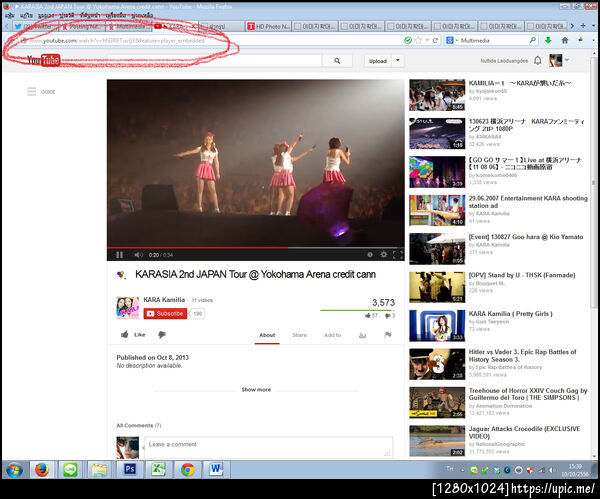Open search engine selector dropdown
The image size is (600, 499).
tap(452, 40)
